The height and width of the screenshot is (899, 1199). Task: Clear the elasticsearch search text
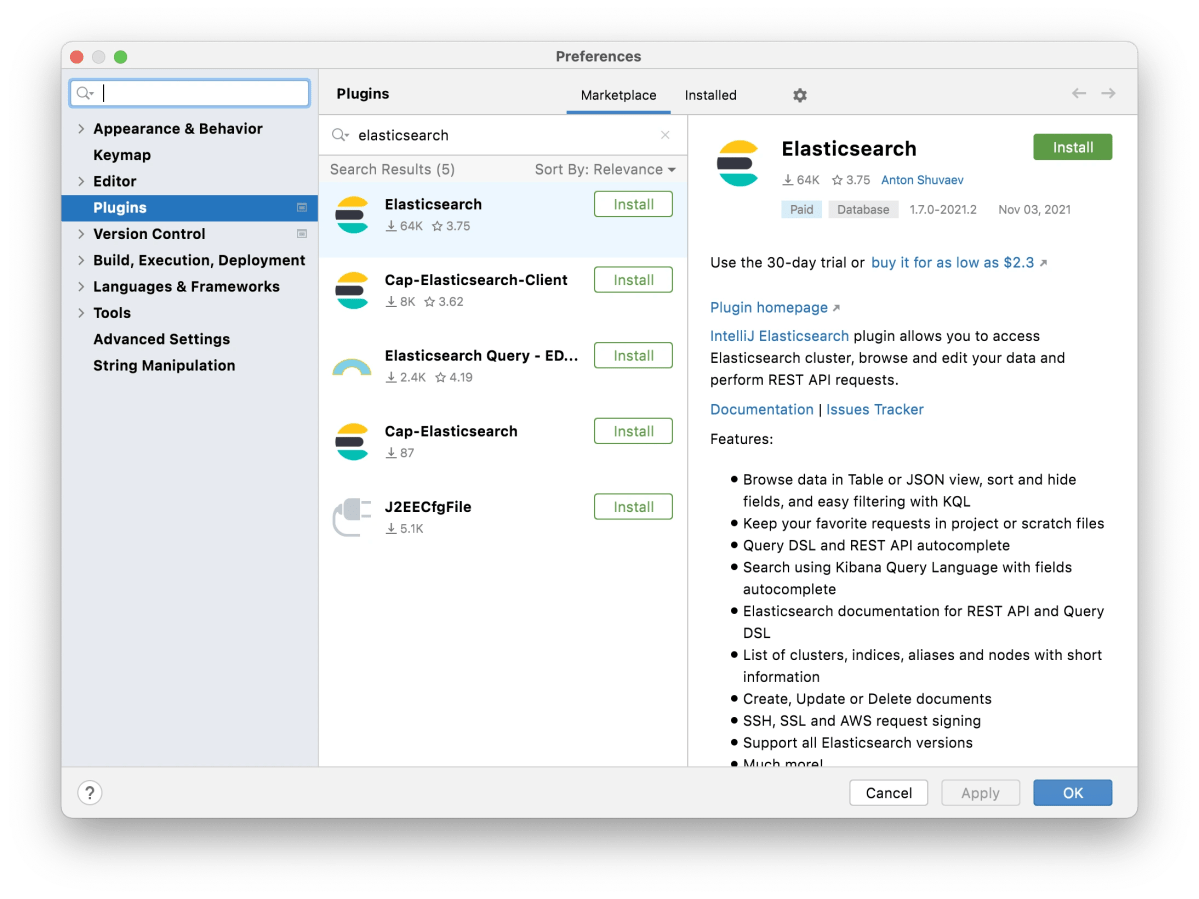[x=665, y=135]
